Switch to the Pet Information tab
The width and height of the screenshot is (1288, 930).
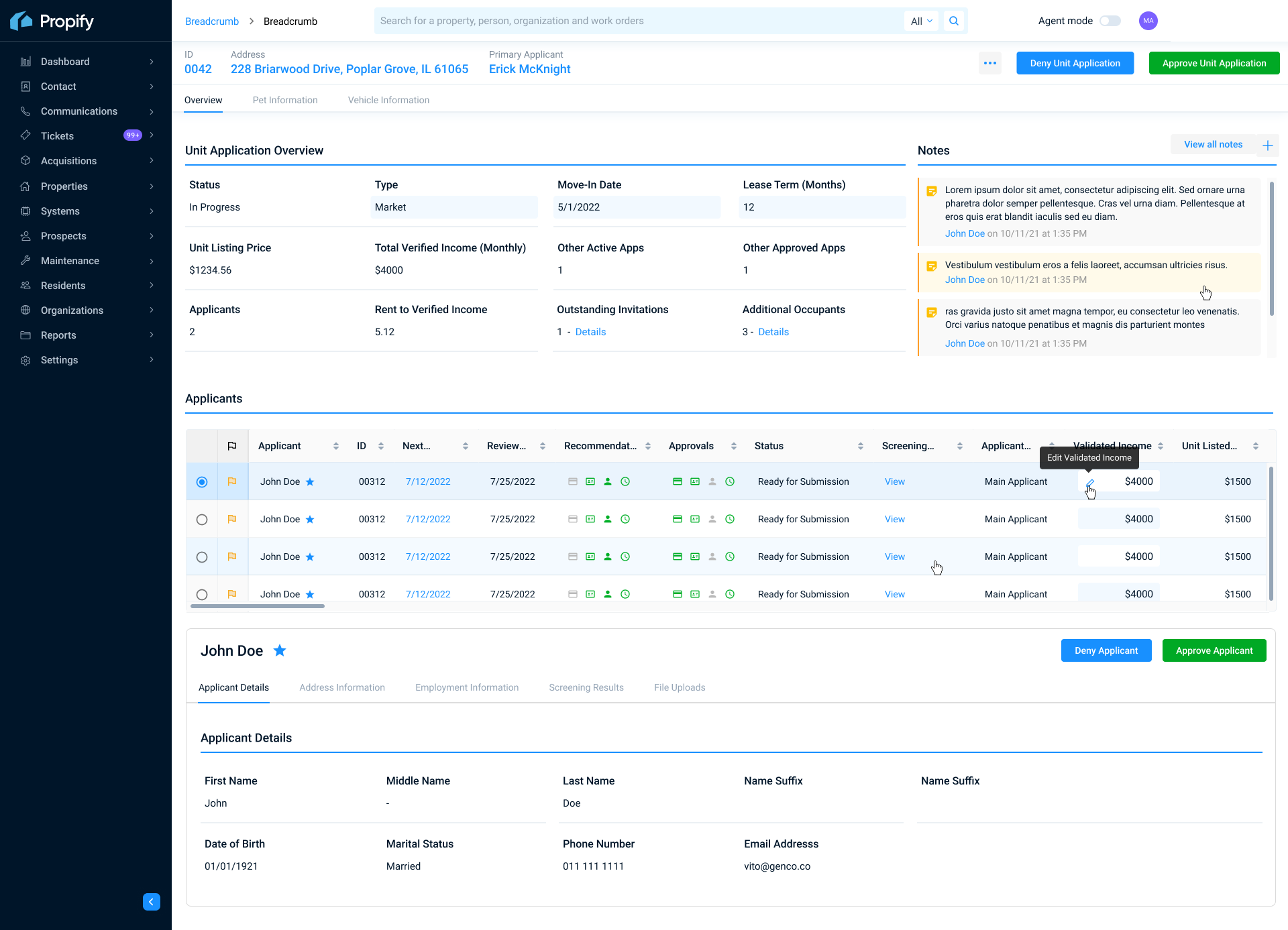[285, 100]
